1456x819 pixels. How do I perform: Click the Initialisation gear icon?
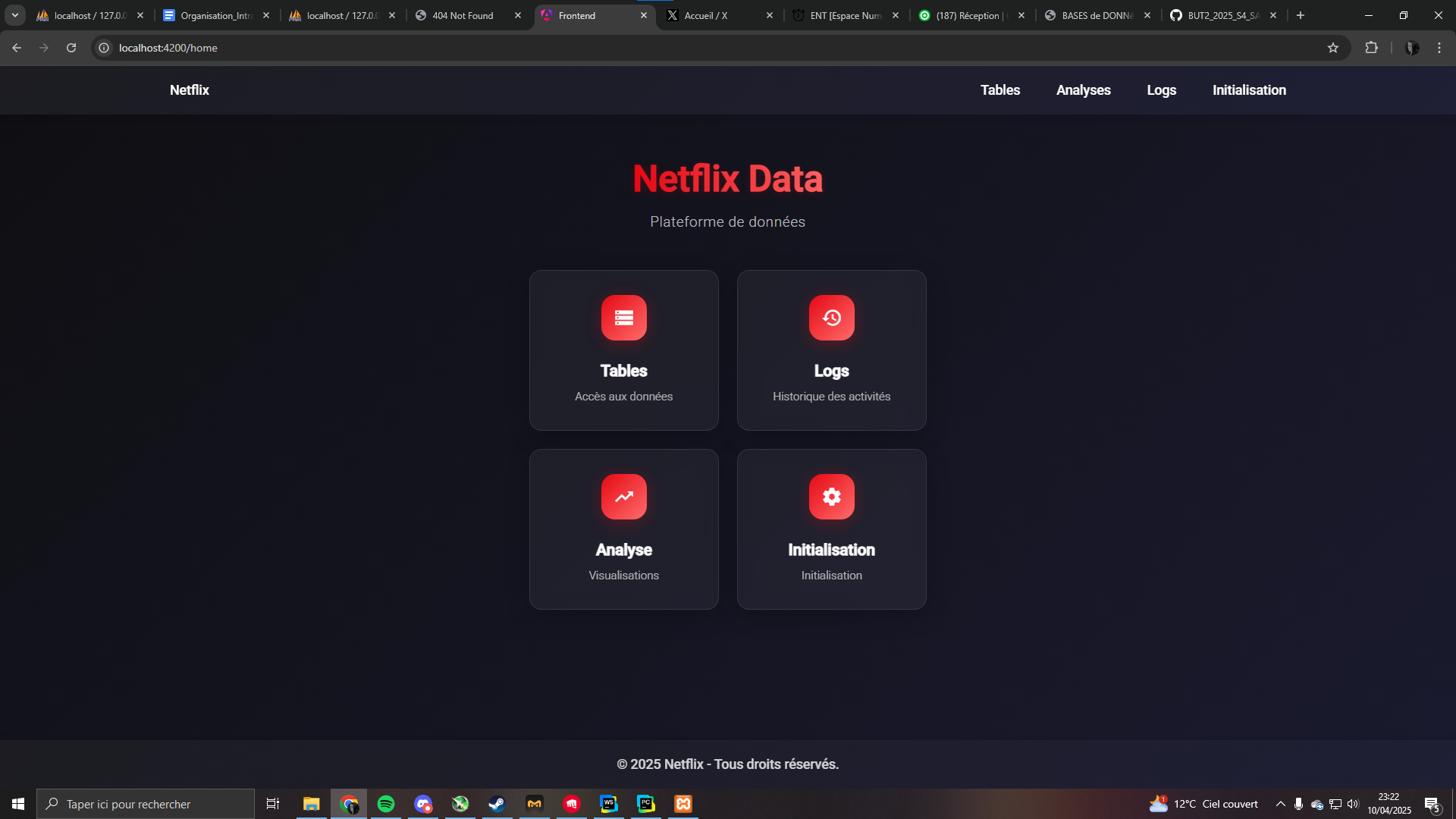[832, 497]
